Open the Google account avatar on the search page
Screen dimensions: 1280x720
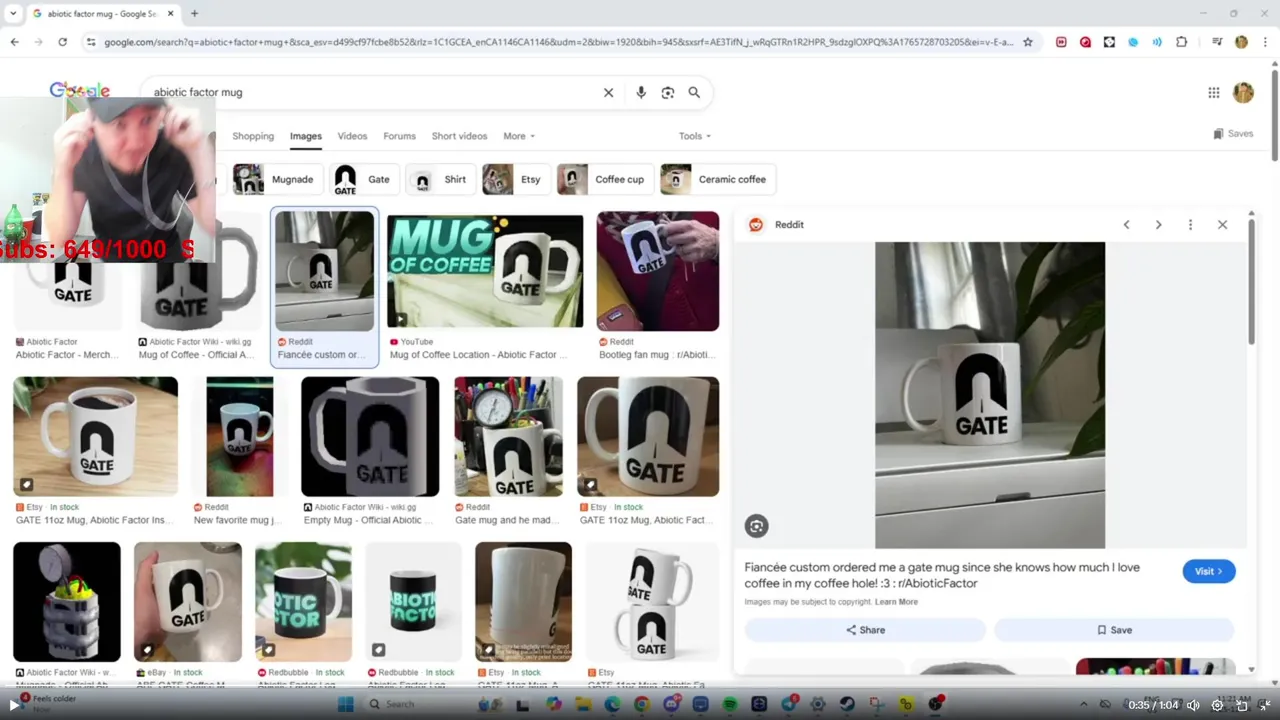tap(1243, 92)
